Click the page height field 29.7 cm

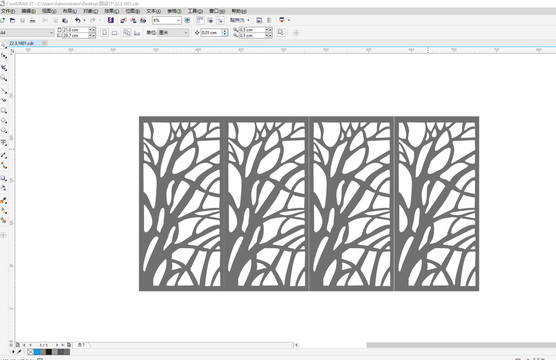pyautogui.click(x=75, y=35)
